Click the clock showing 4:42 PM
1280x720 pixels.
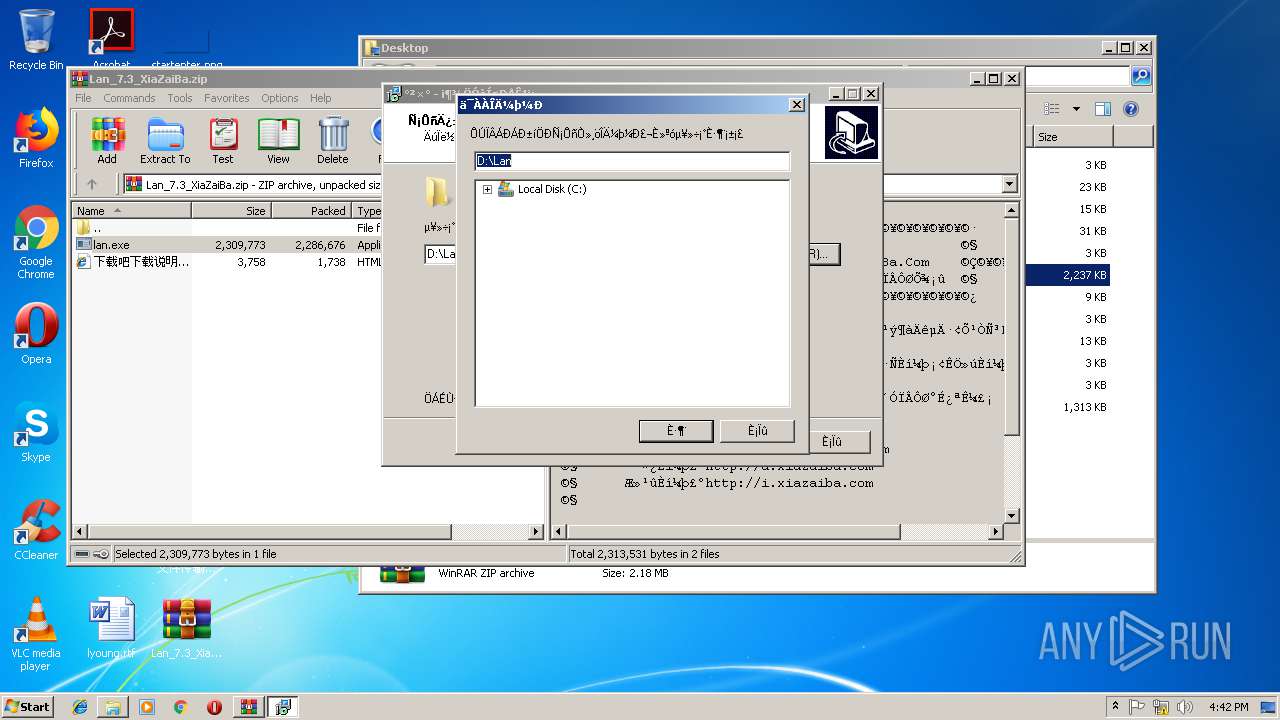(x=1228, y=707)
